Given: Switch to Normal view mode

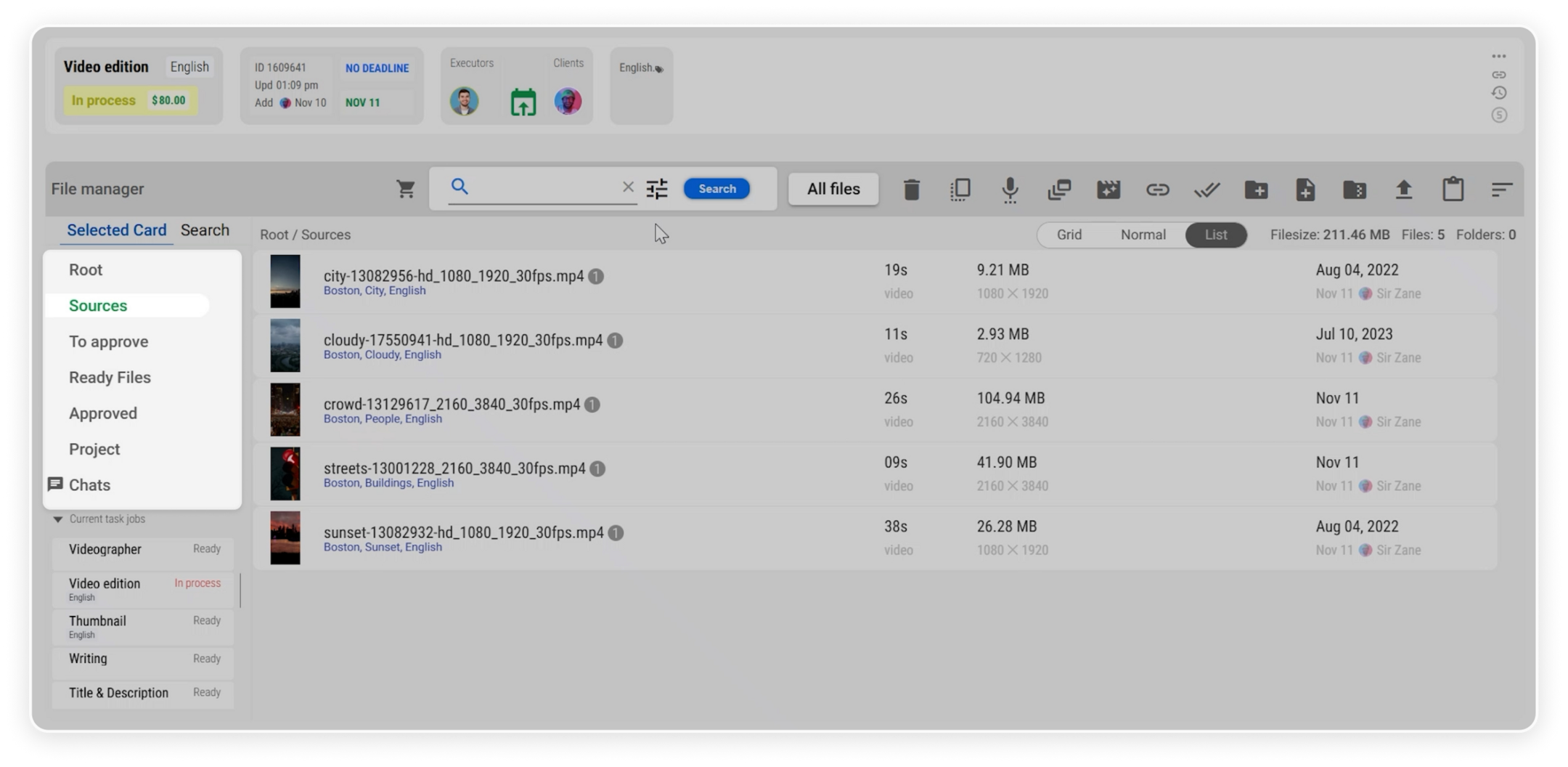Looking at the screenshot, I should [x=1143, y=235].
